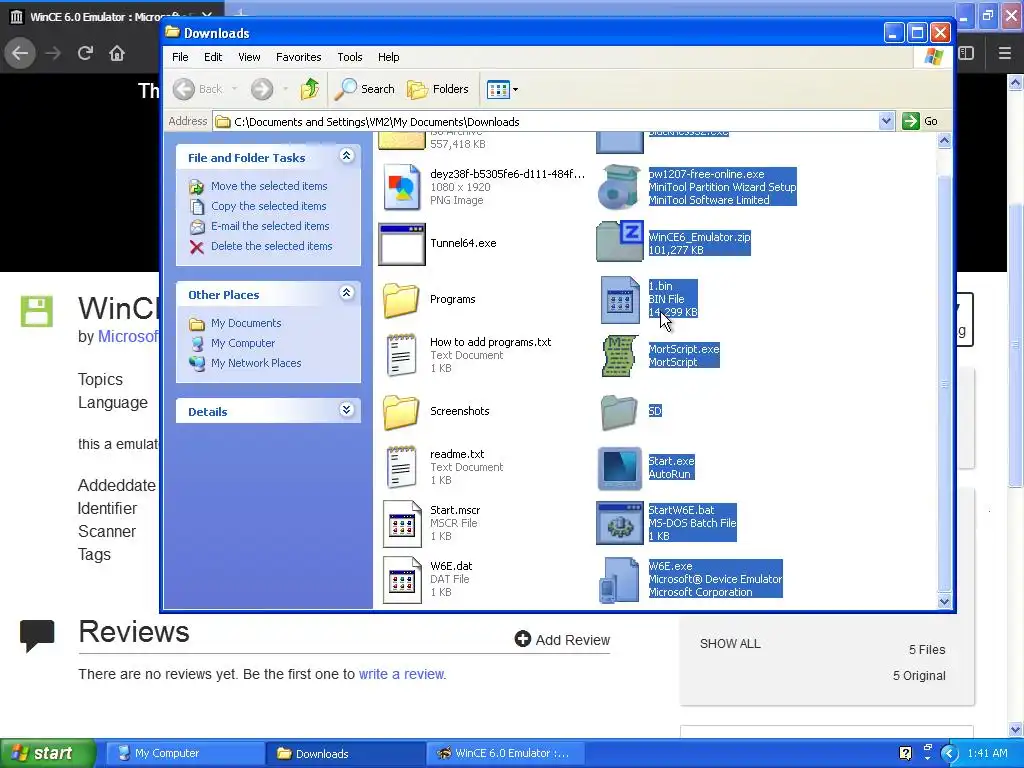Click the browser home icon
1024x768 pixels.
(117, 53)
